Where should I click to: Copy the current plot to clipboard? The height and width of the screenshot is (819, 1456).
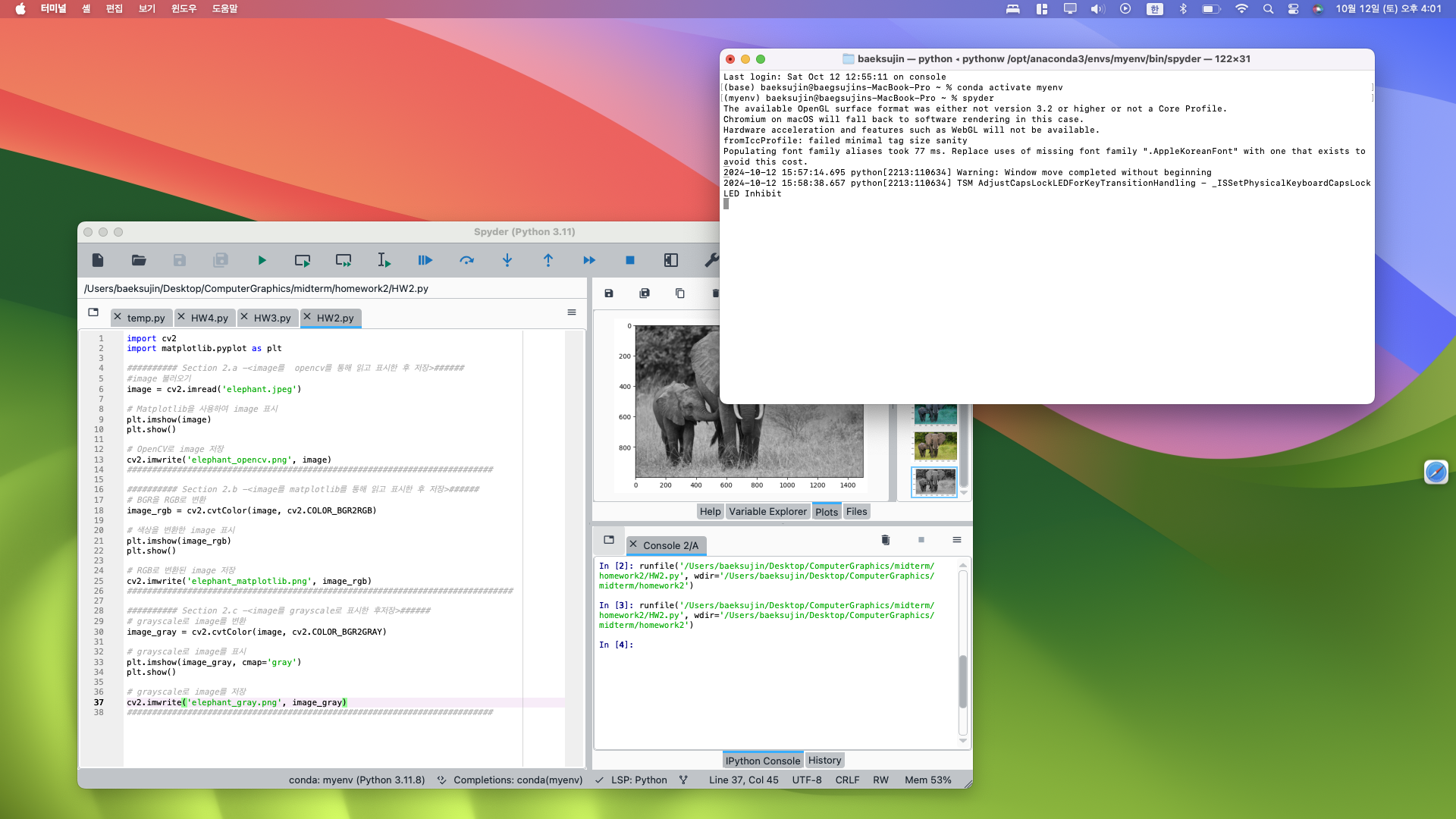[679, 293]
